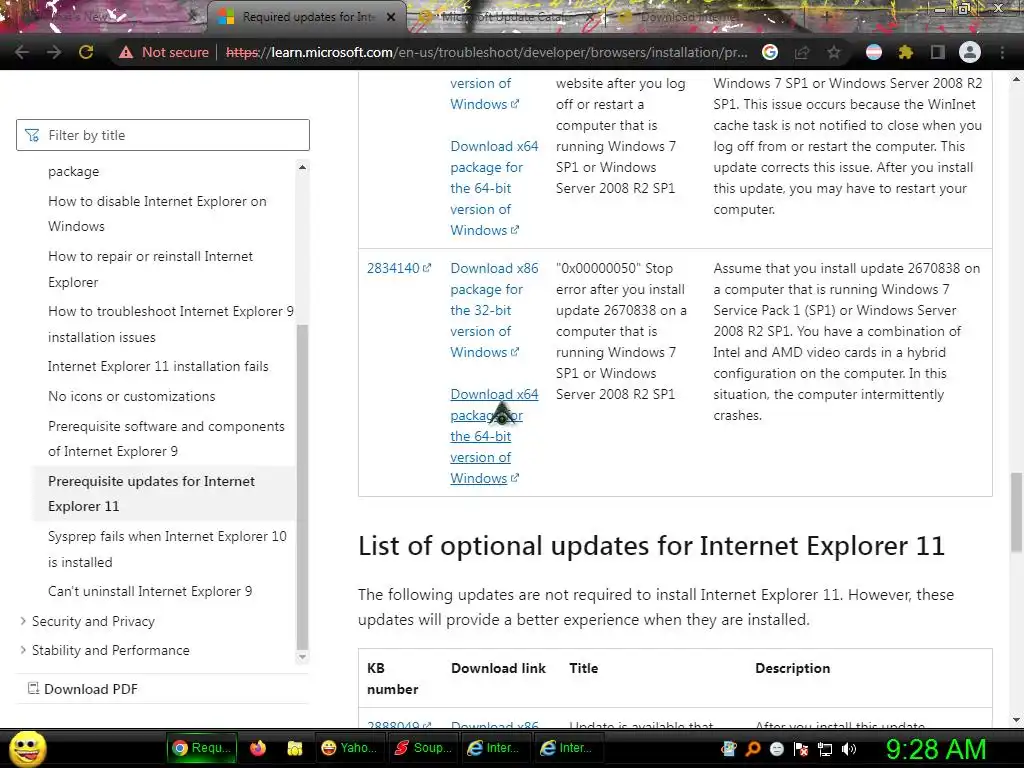Click the volume speaker tray icon
1024x768 pixels.
coord(849,749)
